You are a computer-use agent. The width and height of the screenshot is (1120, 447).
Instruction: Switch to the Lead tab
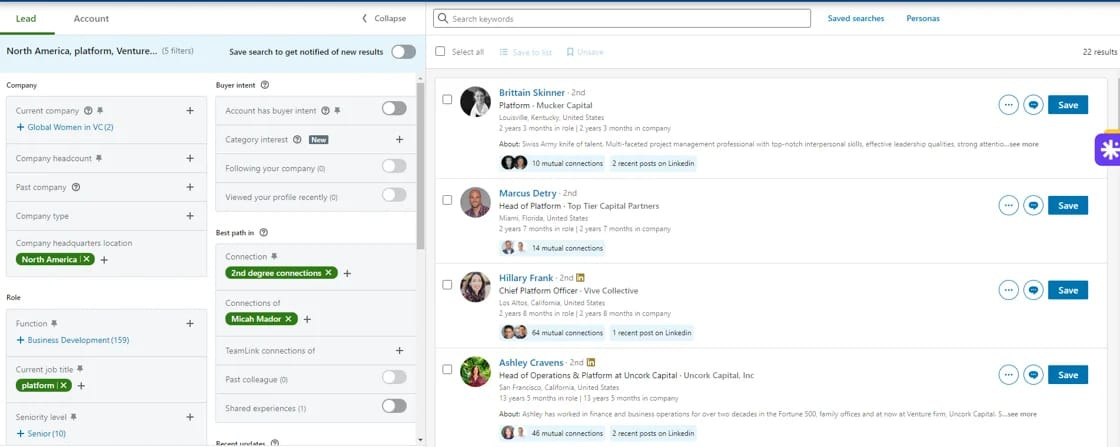click(x=26, y=19)
